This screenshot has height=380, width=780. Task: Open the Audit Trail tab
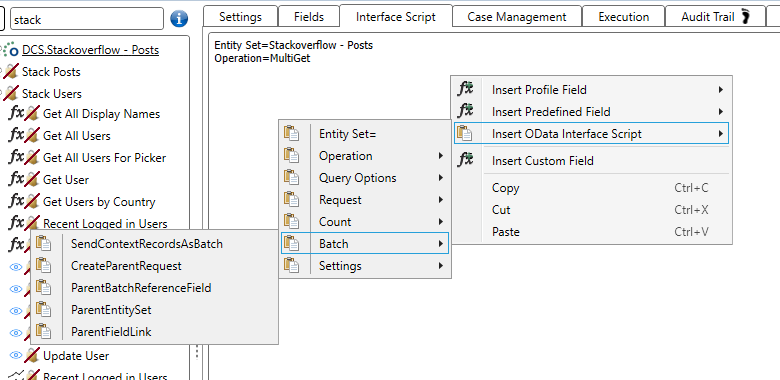[x=715, y=16]
